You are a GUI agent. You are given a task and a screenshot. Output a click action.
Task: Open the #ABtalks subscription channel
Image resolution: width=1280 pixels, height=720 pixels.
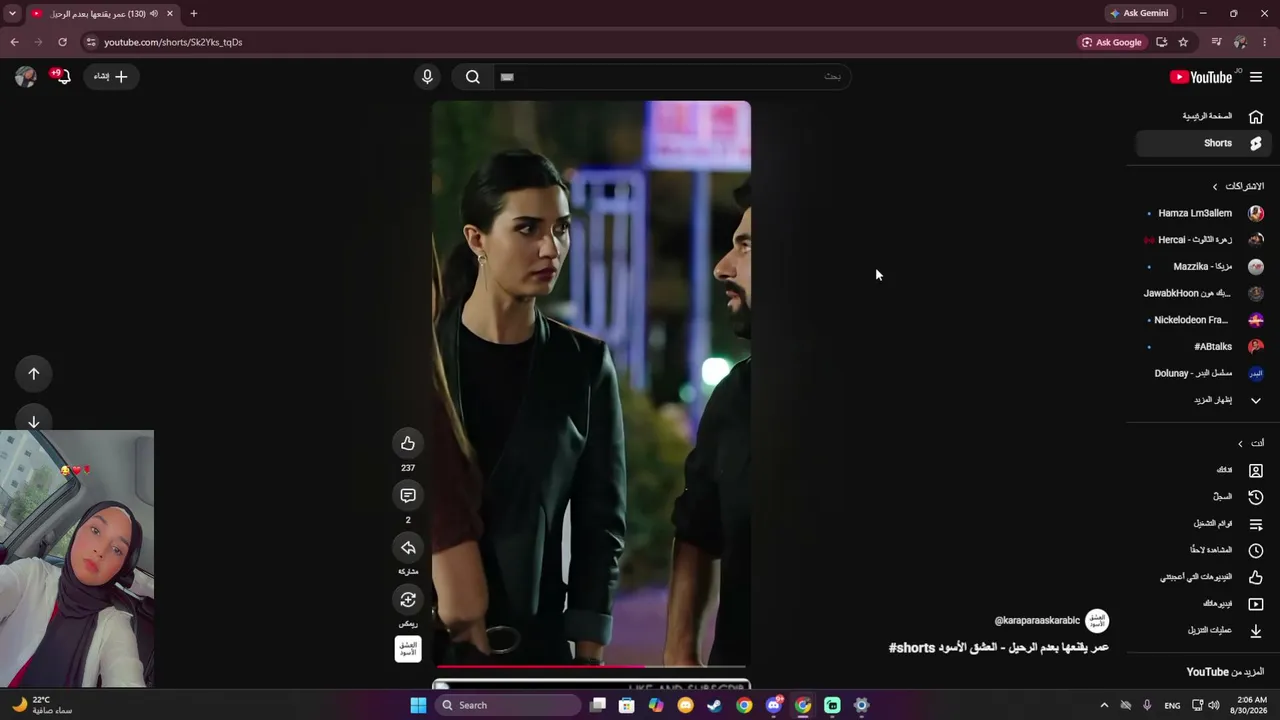1203,347
